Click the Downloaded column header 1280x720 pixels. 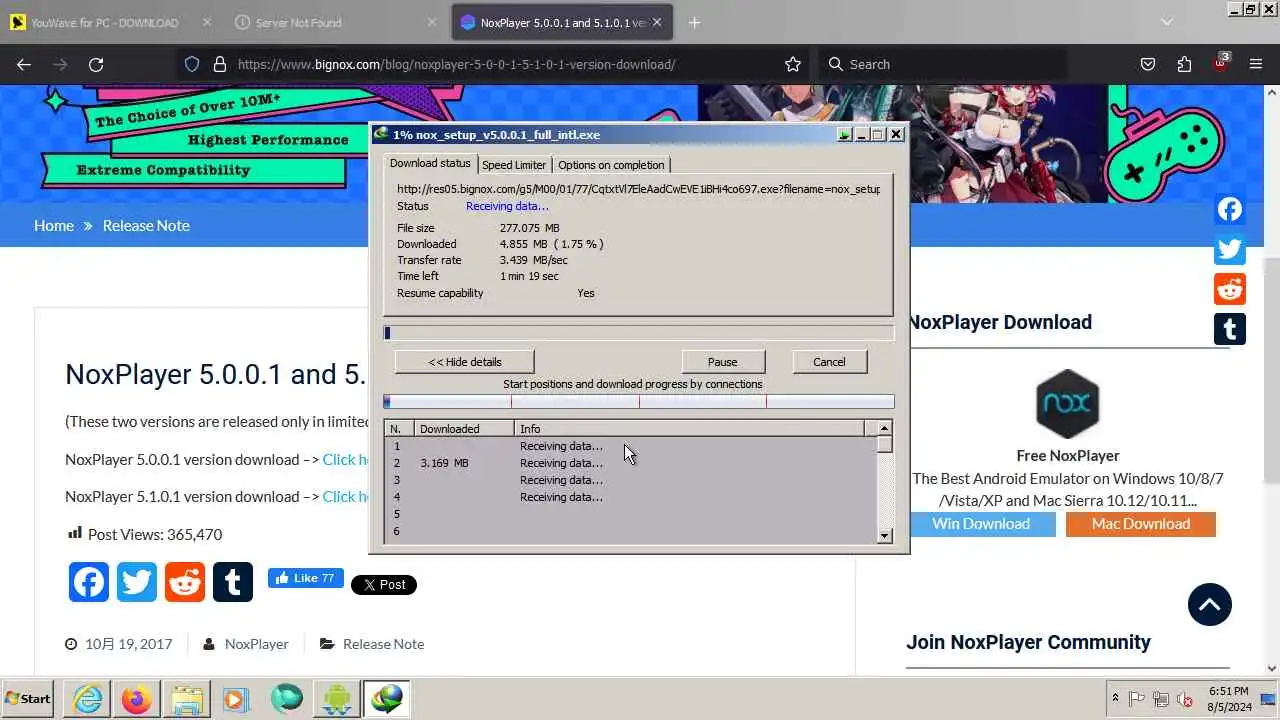click(464, 428)
